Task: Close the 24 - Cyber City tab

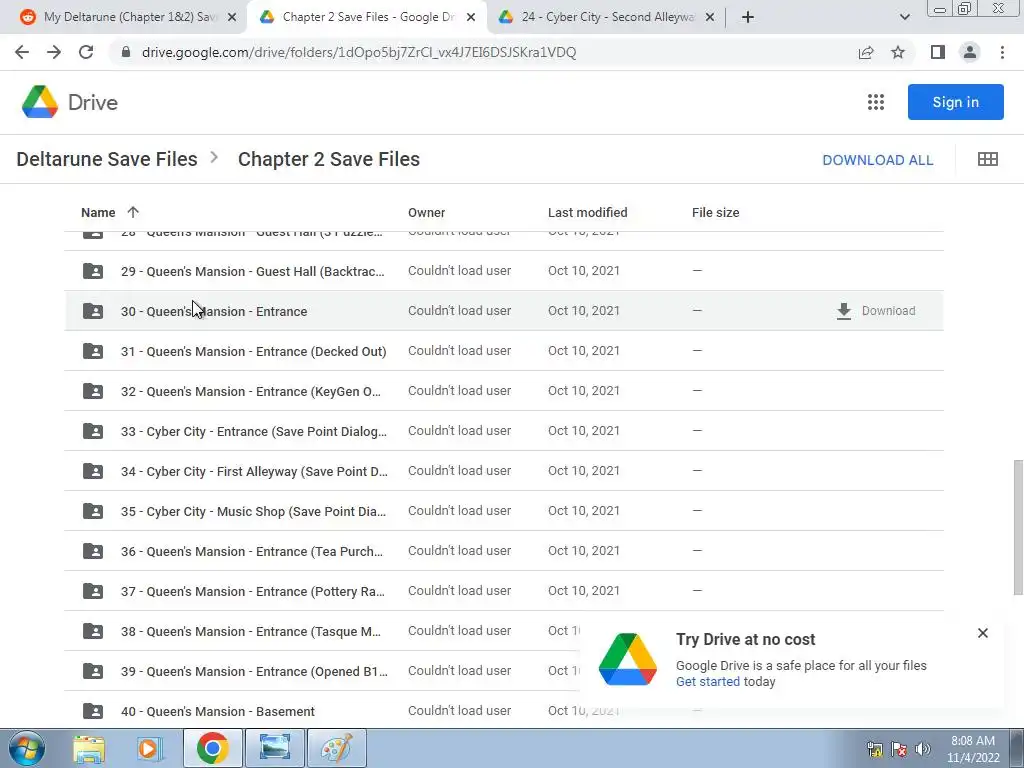Action: pyautogui.click(x=710, y=18)
